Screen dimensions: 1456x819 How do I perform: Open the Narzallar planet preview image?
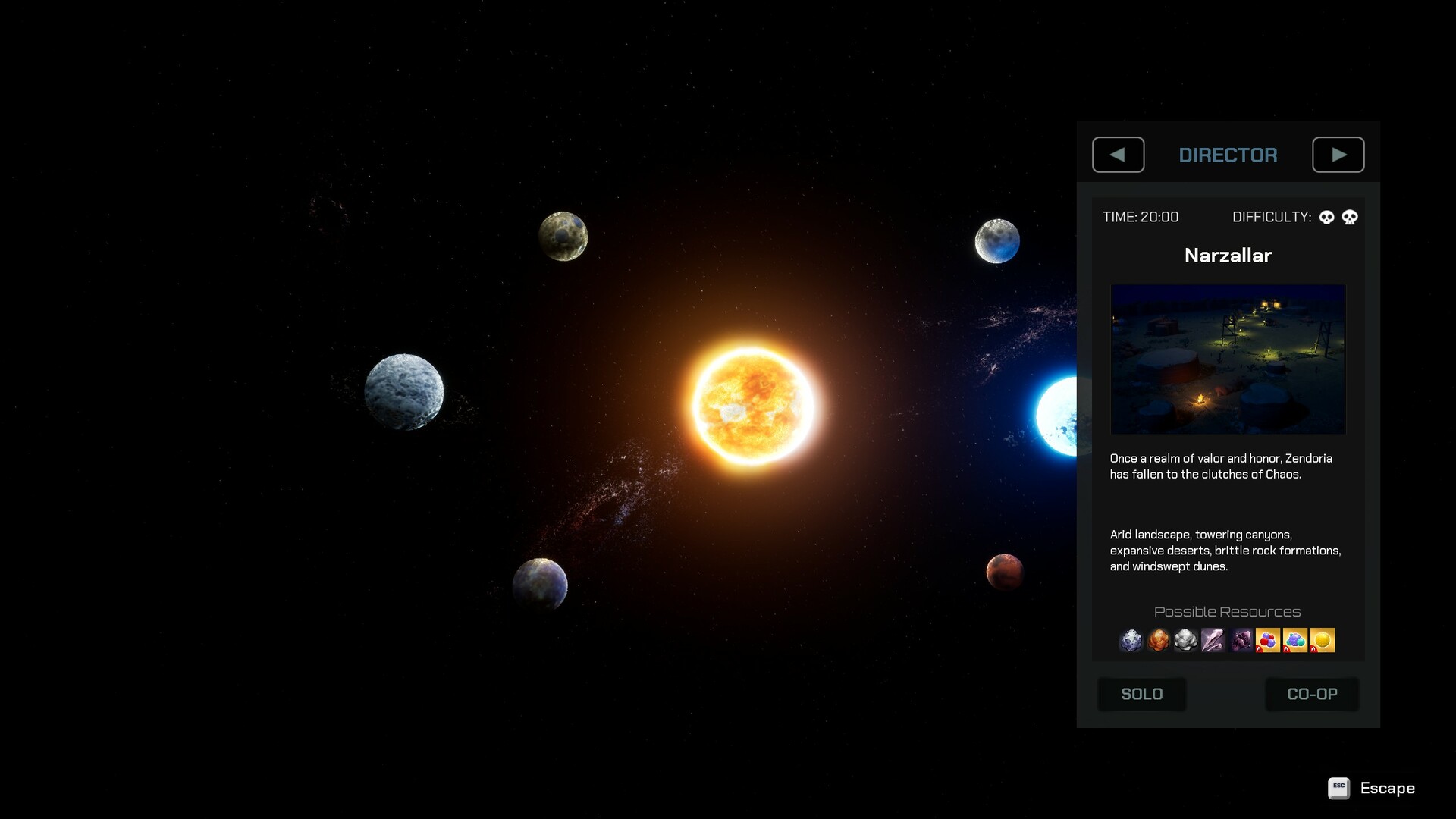click(x=1227, y=359)
